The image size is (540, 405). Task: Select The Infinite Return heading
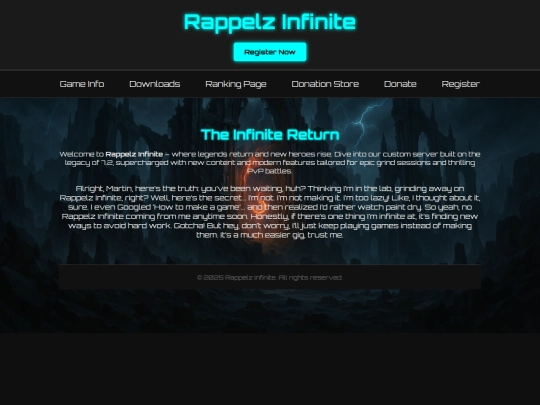[x=270, y=135]
